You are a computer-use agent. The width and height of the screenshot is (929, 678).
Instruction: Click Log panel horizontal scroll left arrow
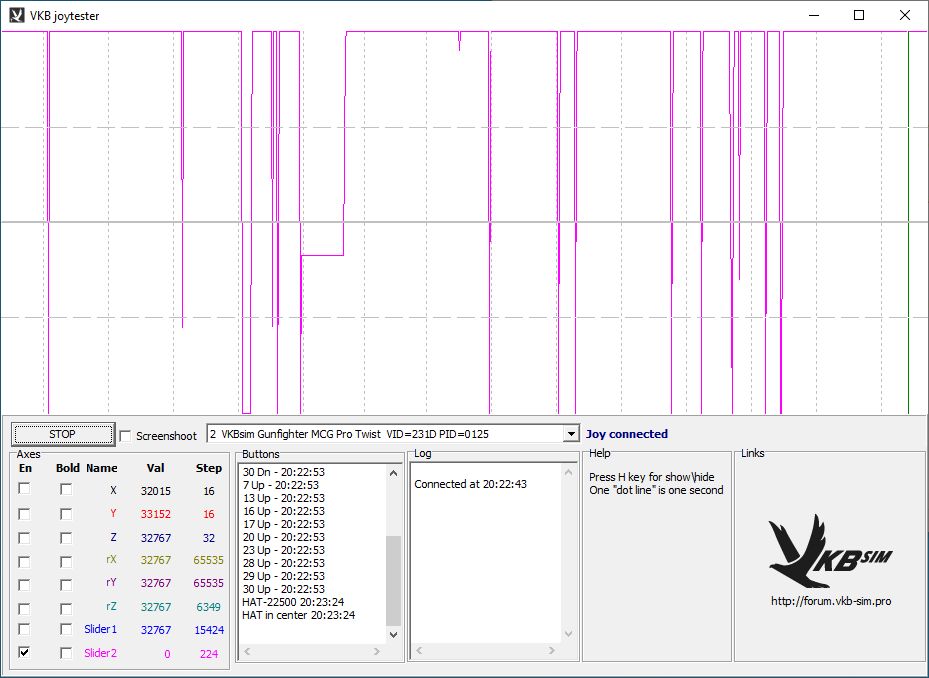click(419, 651)
